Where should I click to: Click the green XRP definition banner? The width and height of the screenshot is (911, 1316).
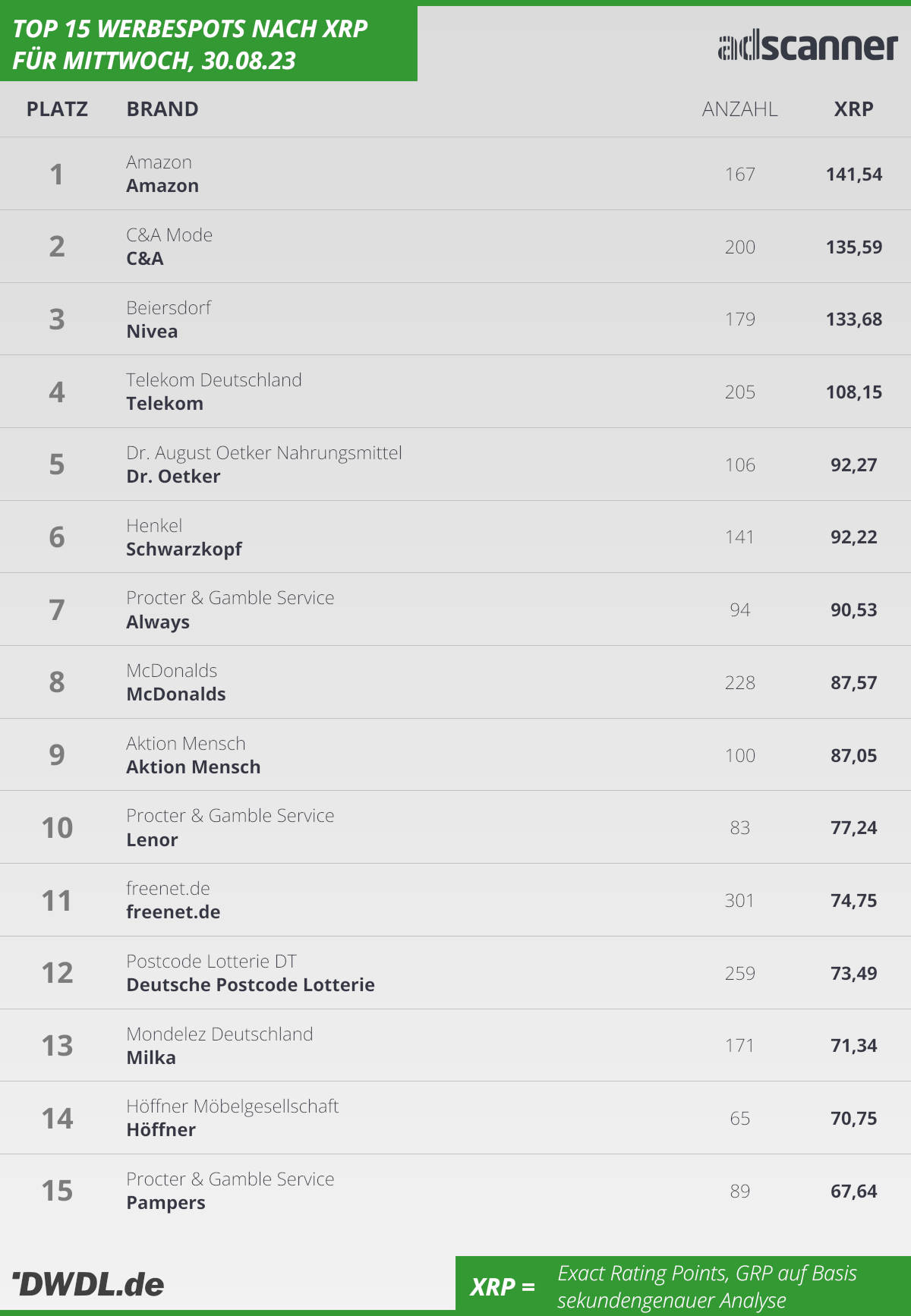pos(683,1286)
